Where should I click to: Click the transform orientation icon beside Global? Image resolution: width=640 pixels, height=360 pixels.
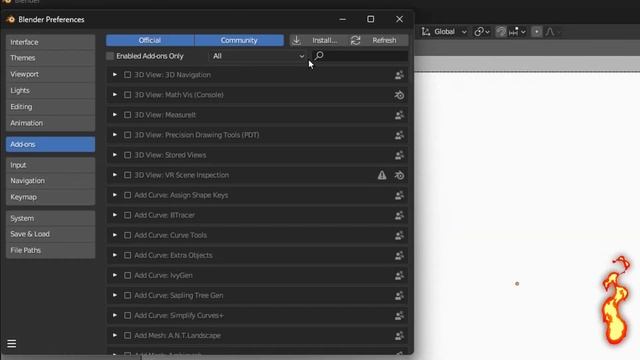tap(426, 31)
